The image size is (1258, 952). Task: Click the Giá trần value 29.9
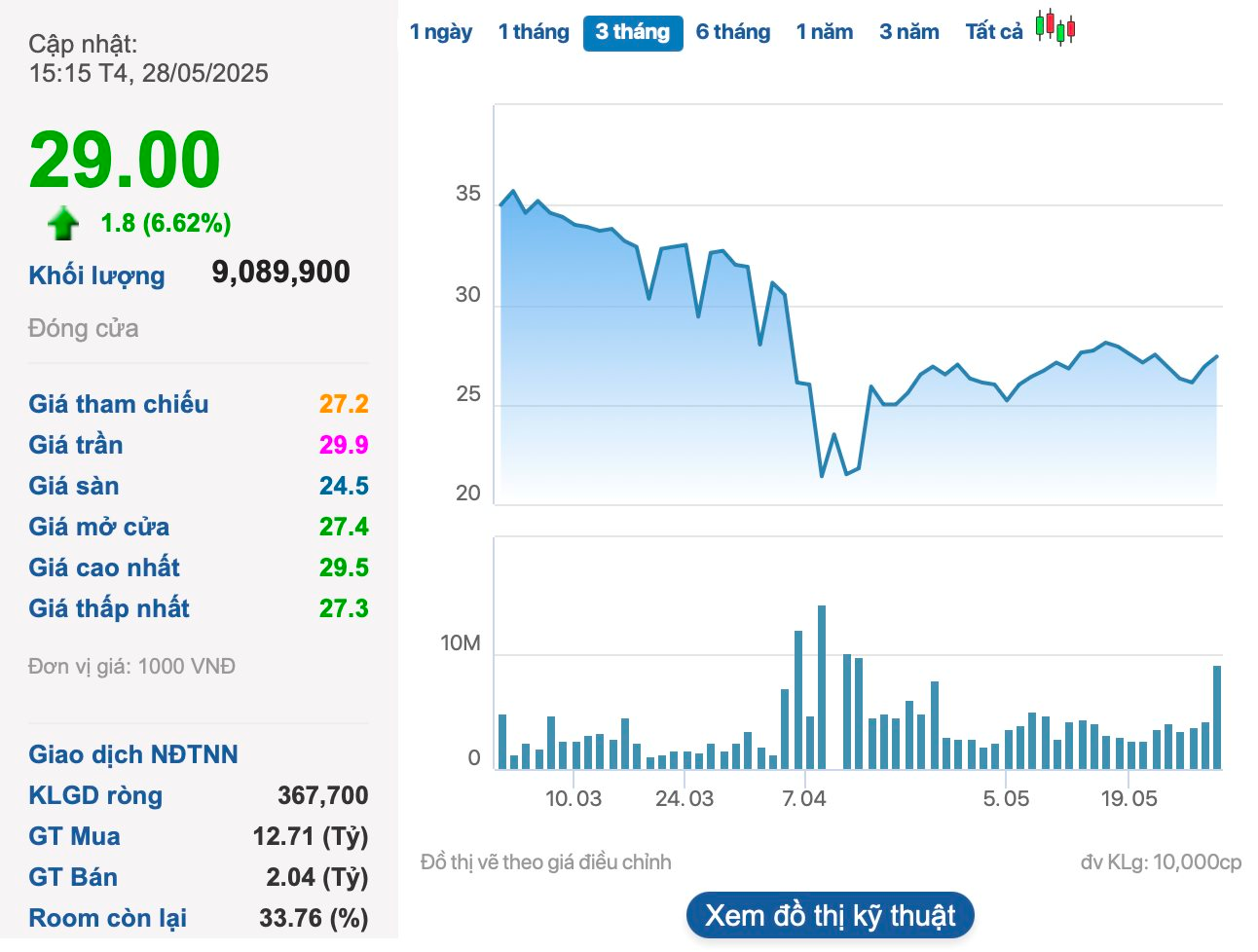coord(344,445)
